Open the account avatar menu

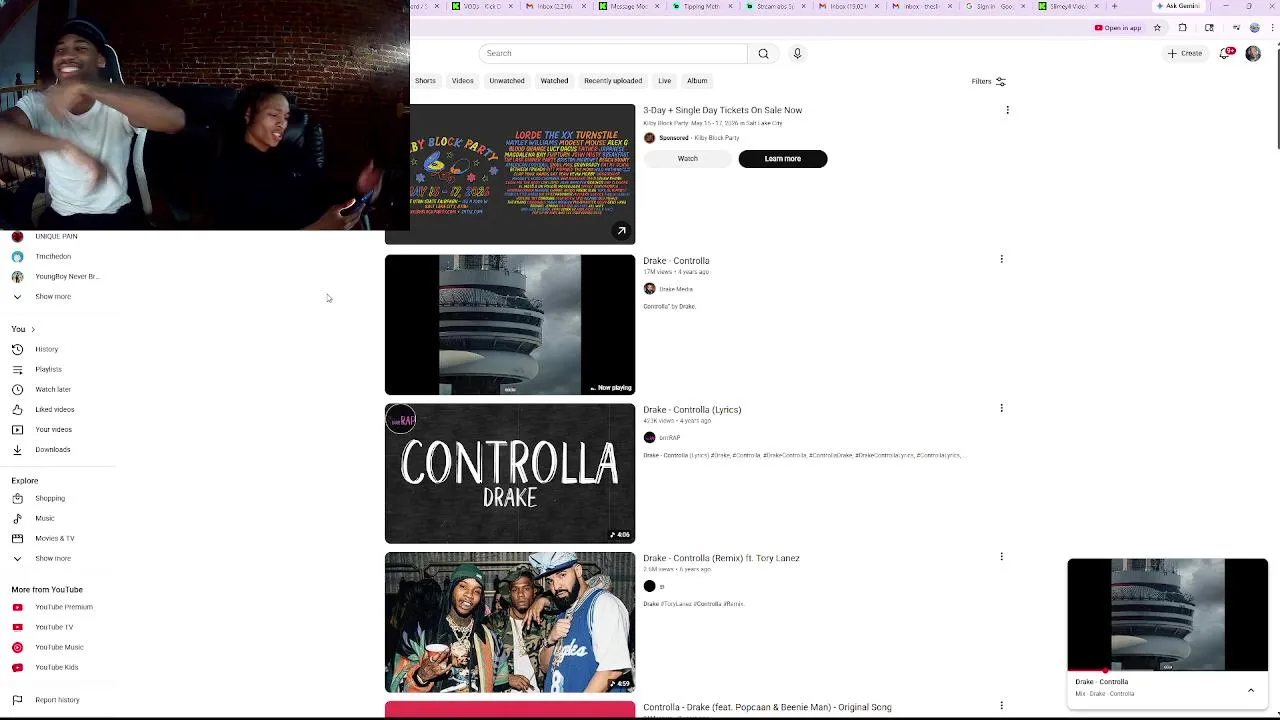pos(1253,53)
